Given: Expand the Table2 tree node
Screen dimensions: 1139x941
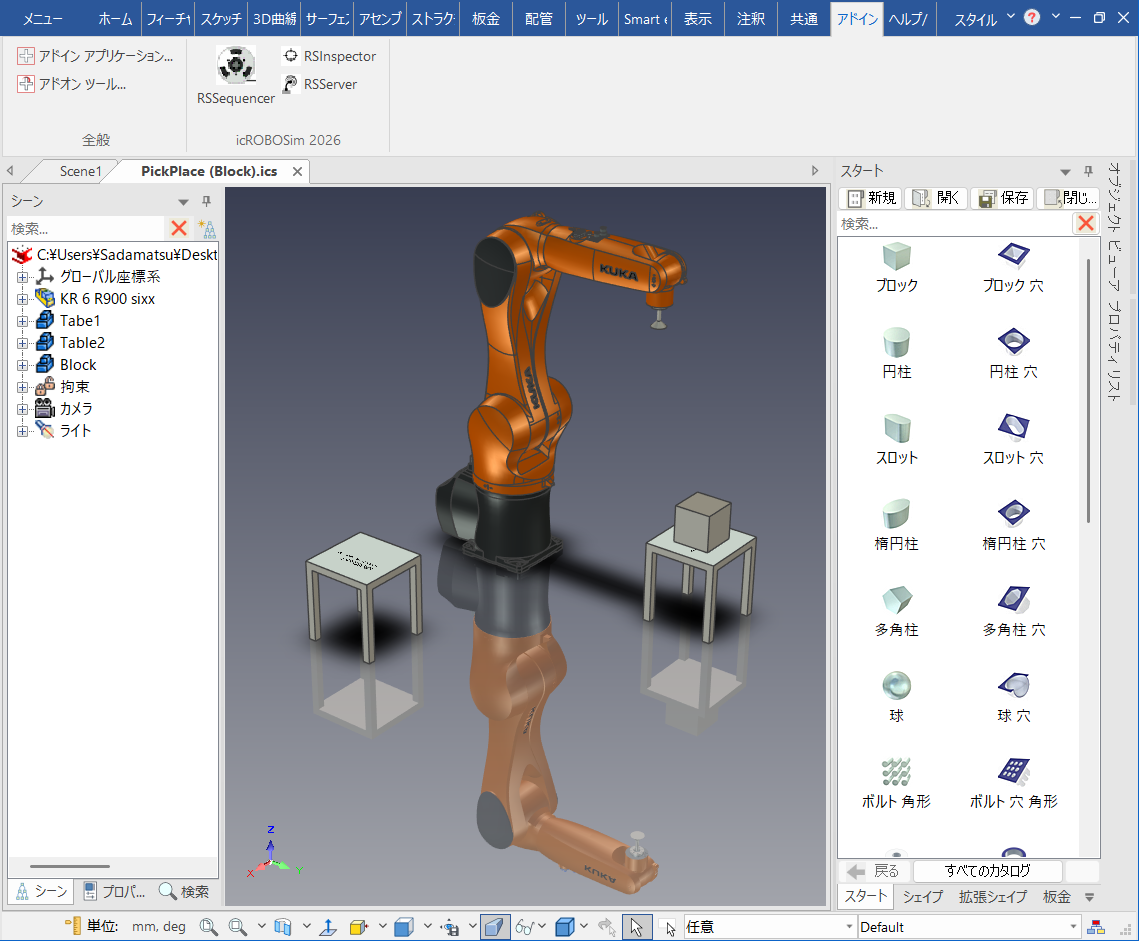Looking at the screenshot, I should tap(23, 343).
